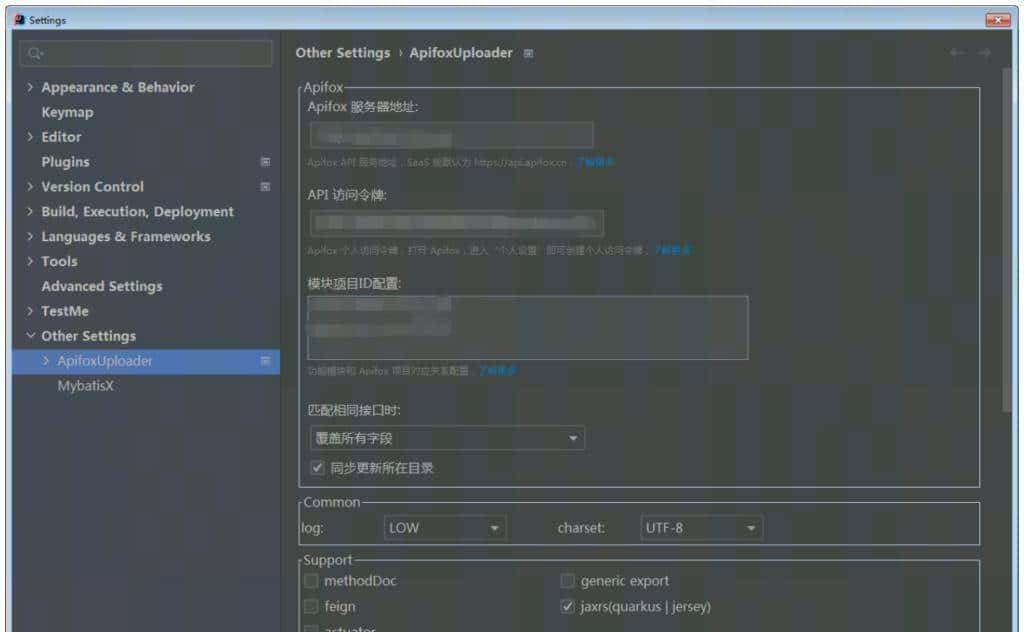Click the icon next to ApifoxUploader in sidebar
The height and width of the screenshot is (632, 1024).
tap(265, 360)
